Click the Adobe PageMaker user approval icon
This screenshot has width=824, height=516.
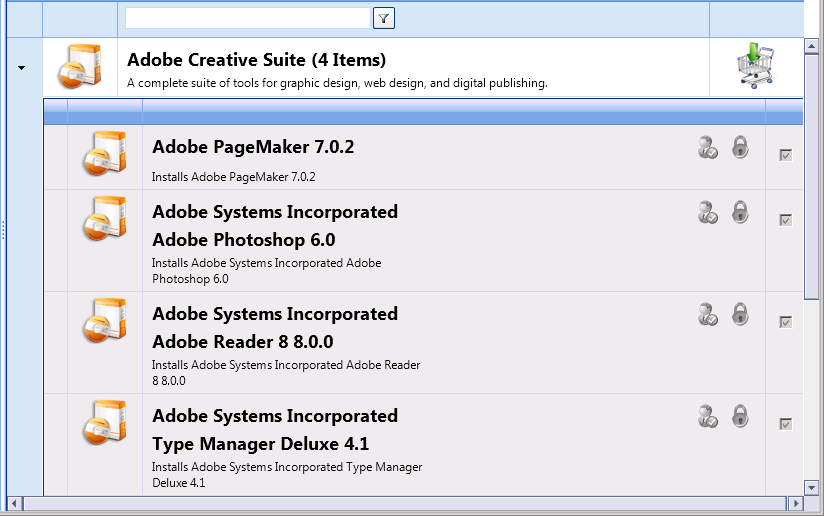[707, 147]
